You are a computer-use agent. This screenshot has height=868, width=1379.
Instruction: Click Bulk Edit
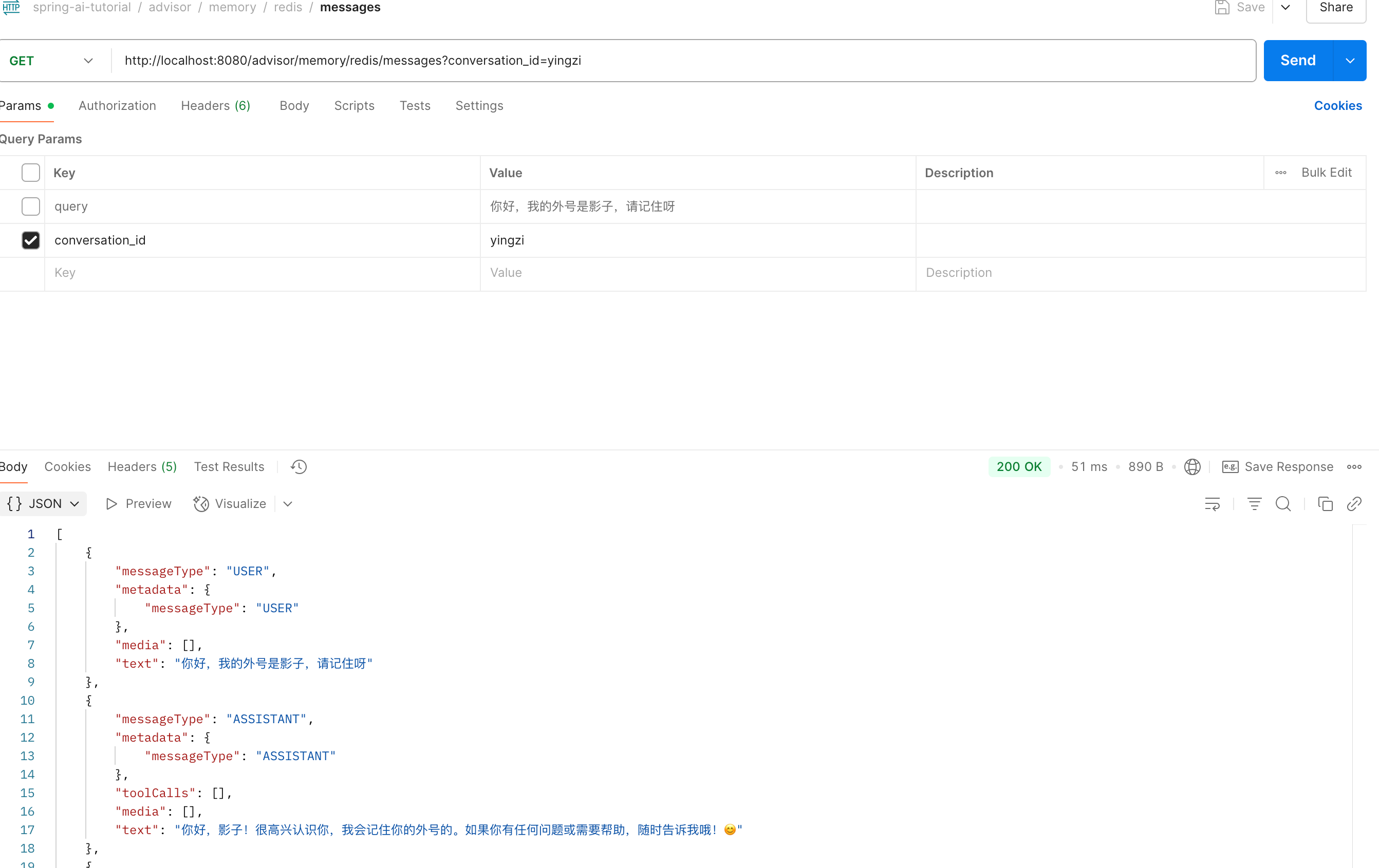[1326, 173]
